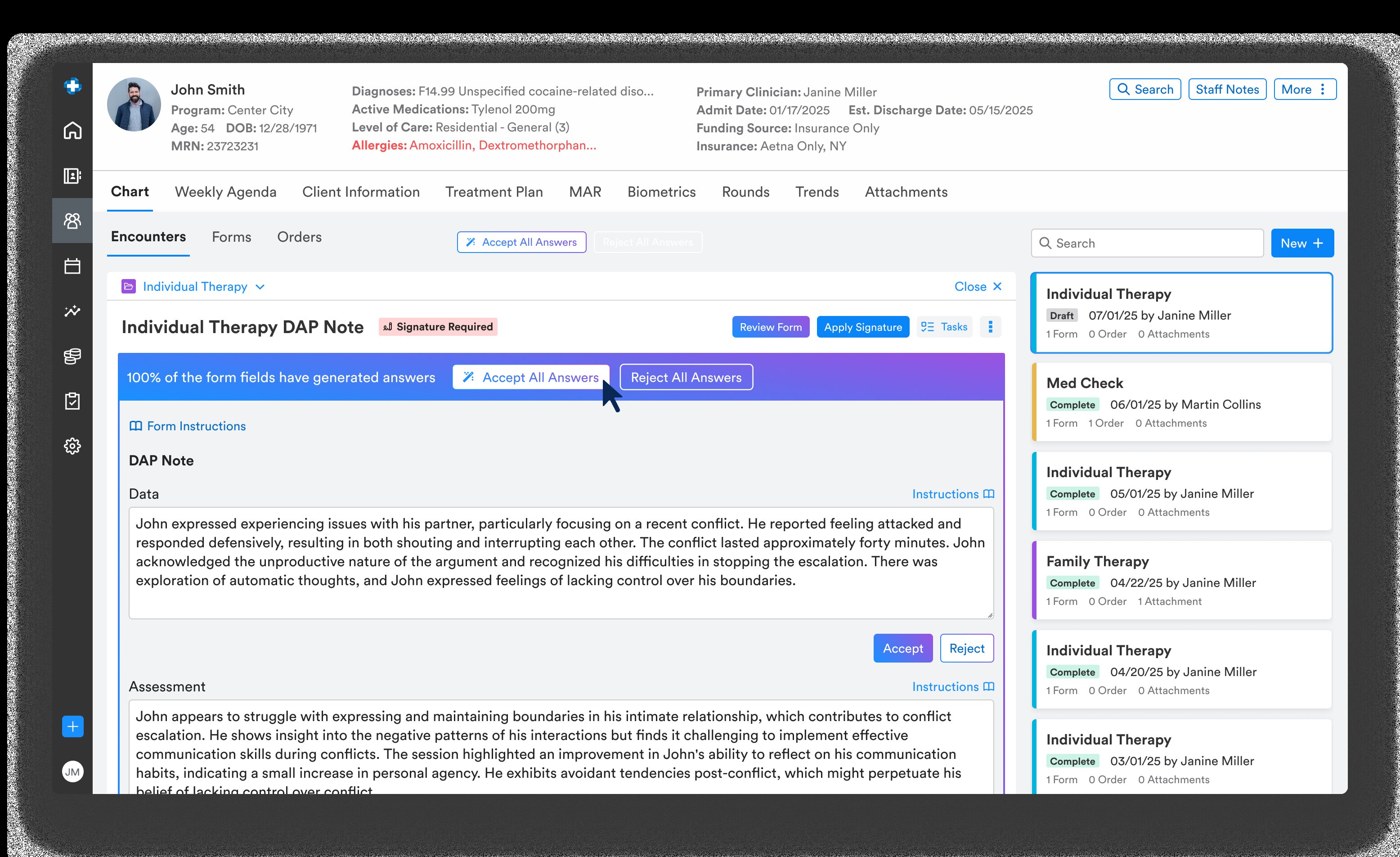The image size is (1400, 857).
Task: Open the settings gear in sidebar
Action: [72, 446]
